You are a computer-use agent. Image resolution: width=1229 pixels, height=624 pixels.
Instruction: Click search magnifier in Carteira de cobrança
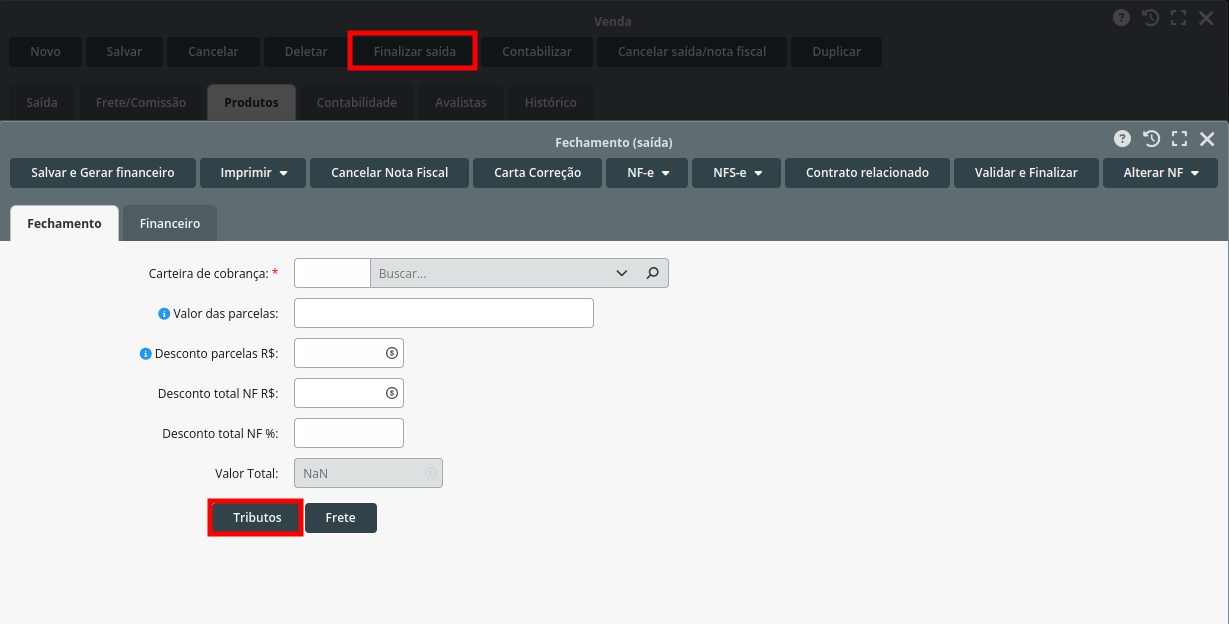click(x=653, y=273)
